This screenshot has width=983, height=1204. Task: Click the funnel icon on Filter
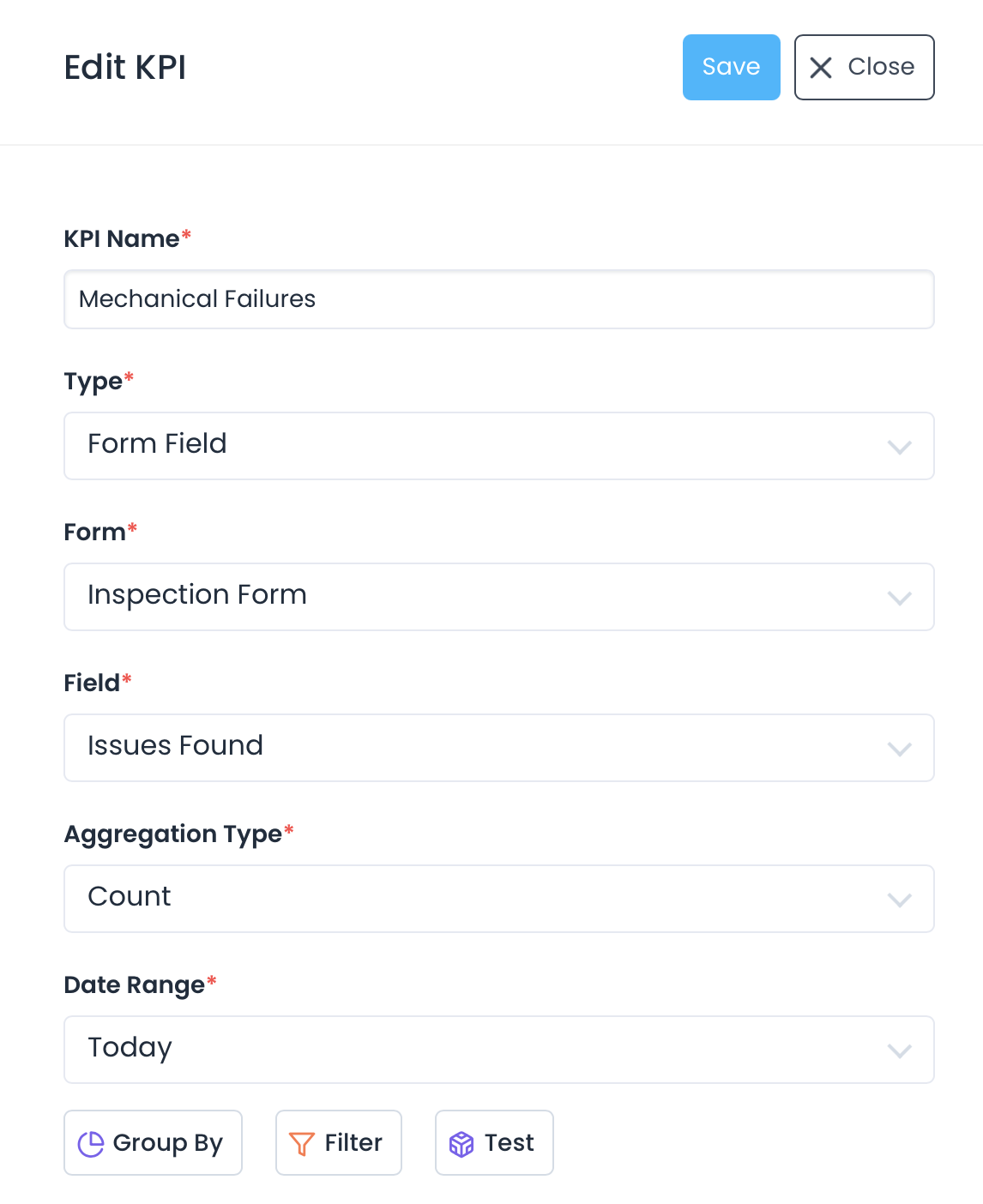302,1143
